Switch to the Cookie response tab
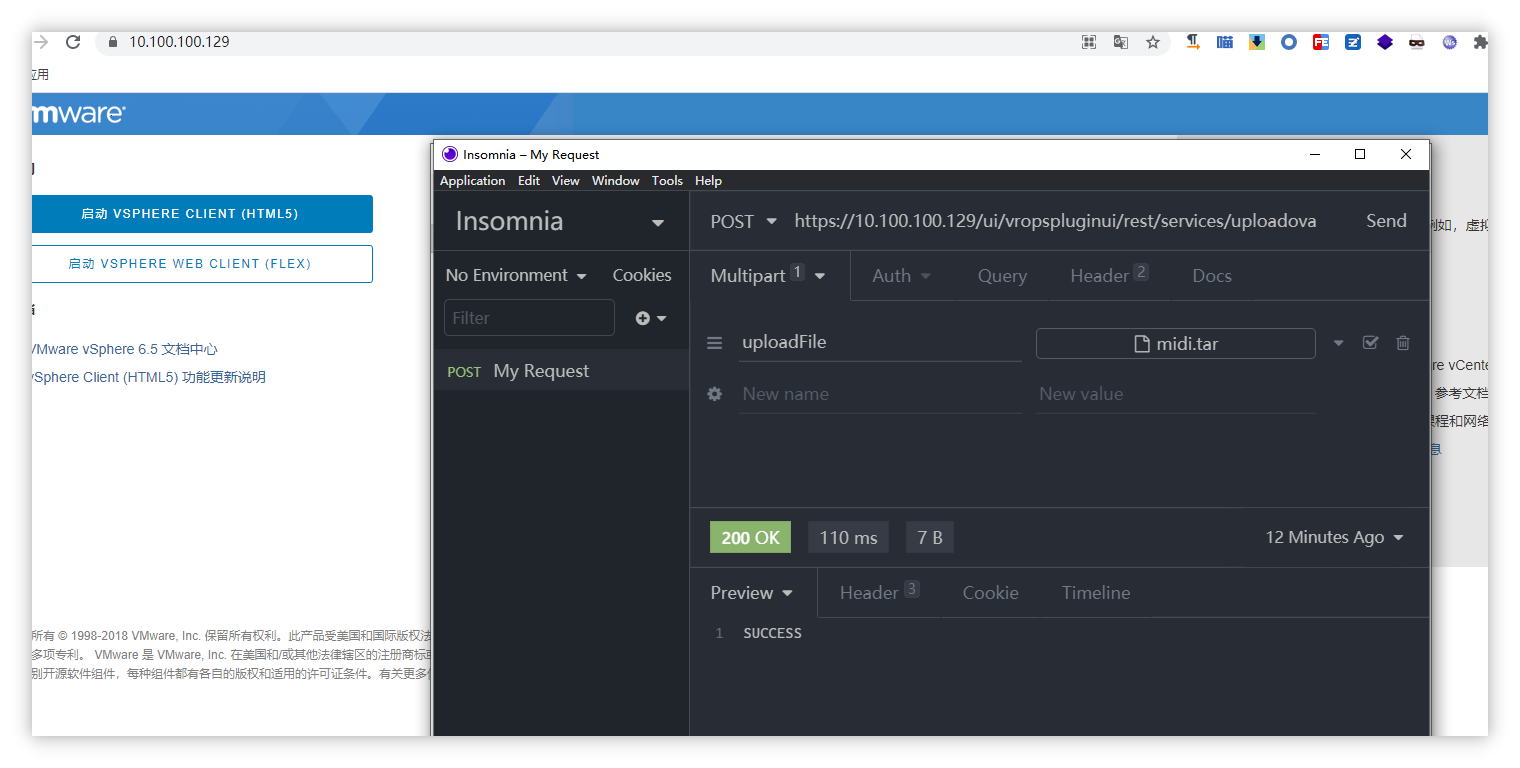 990,593
